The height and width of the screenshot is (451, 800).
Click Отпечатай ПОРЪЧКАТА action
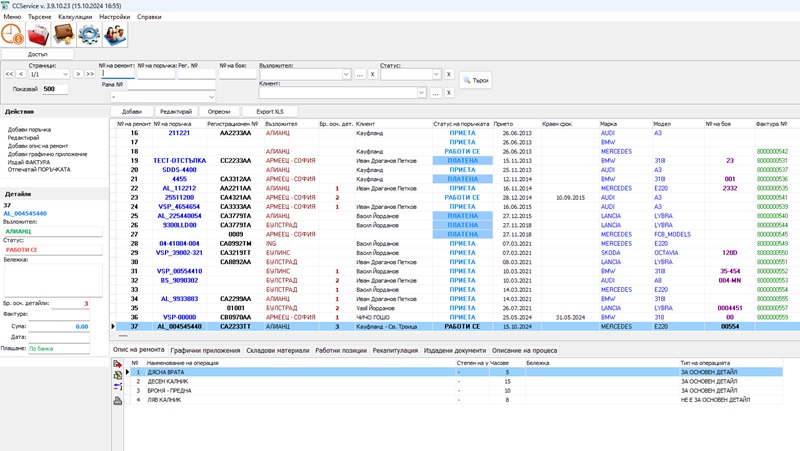(39, 169)
